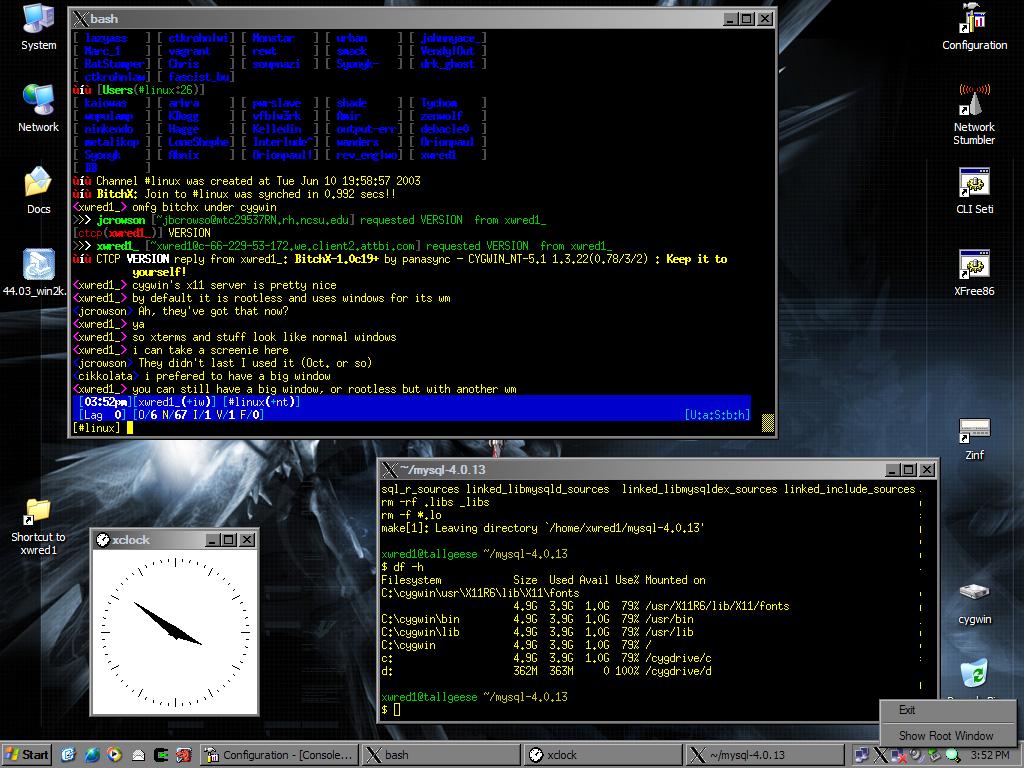
Task: Click the analog xclock face
Action: (175, 632)
